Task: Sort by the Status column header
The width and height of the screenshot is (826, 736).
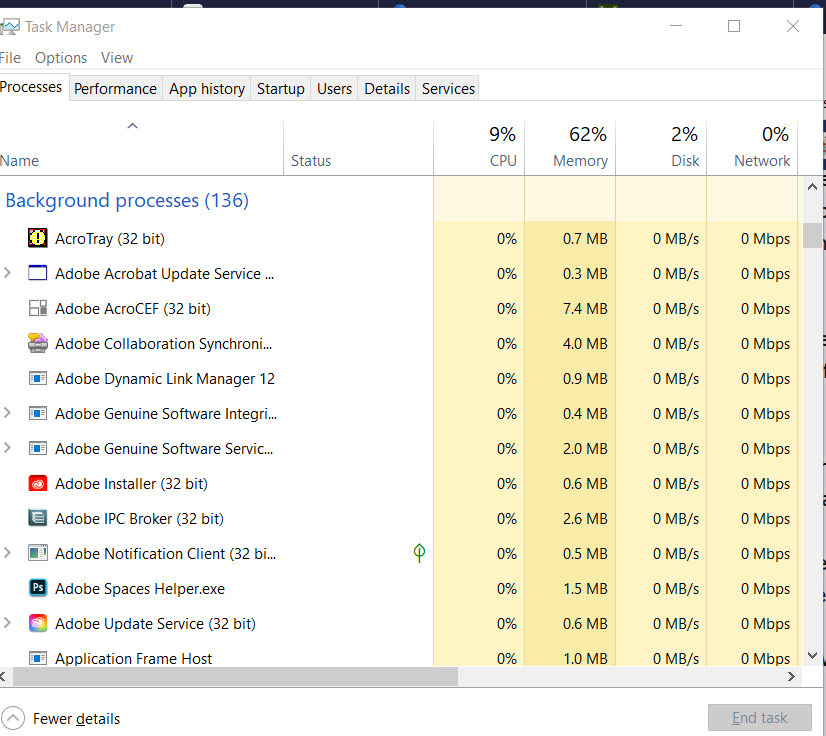Action: [358, 149]
